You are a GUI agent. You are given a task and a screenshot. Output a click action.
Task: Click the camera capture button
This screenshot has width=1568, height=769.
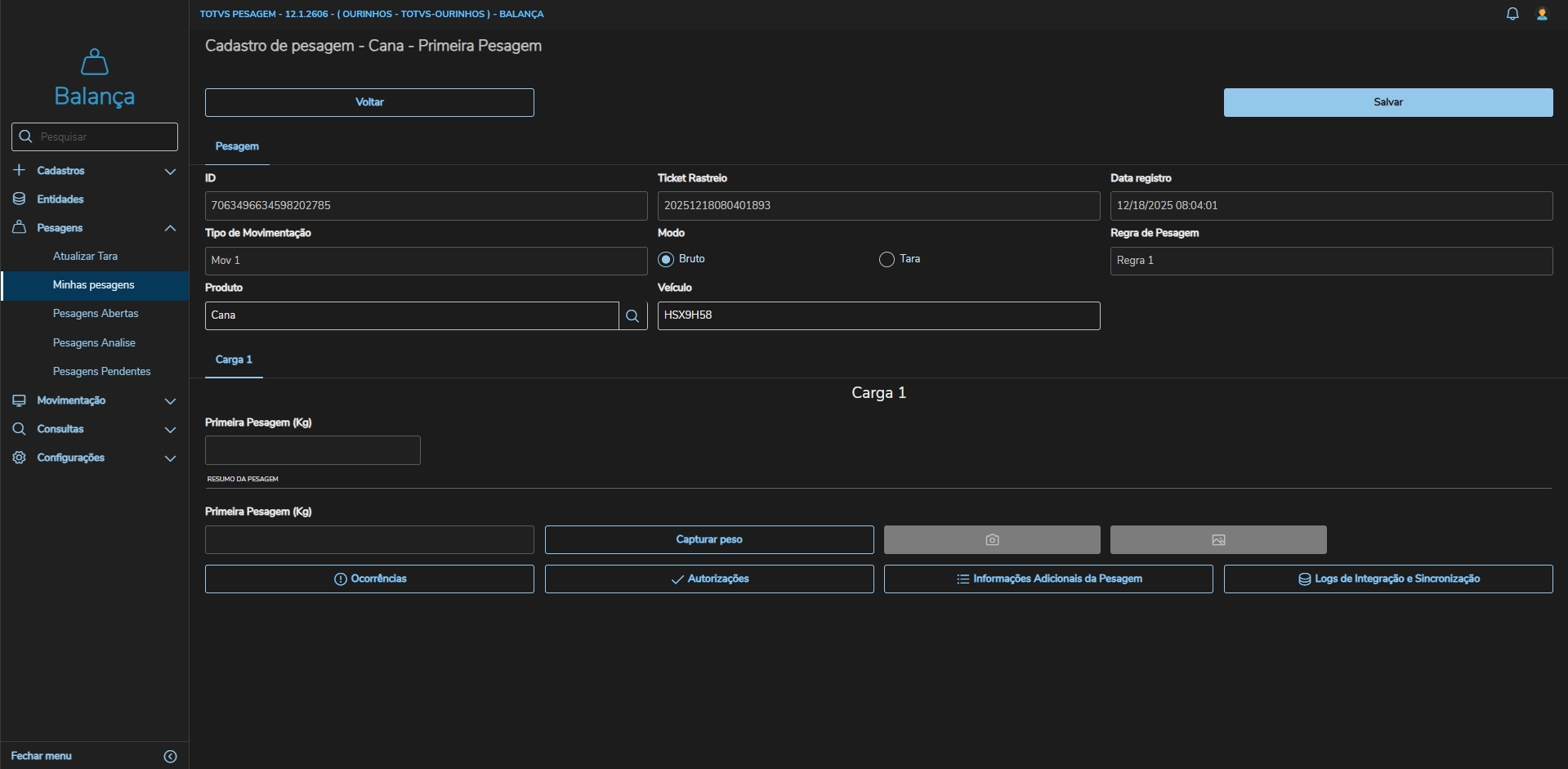[x=992, y=539]
